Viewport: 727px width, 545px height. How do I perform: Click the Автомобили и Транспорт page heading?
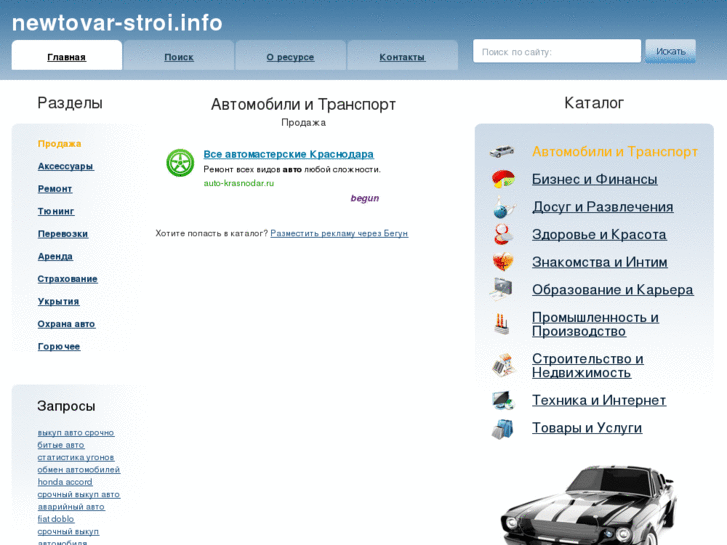303,104
